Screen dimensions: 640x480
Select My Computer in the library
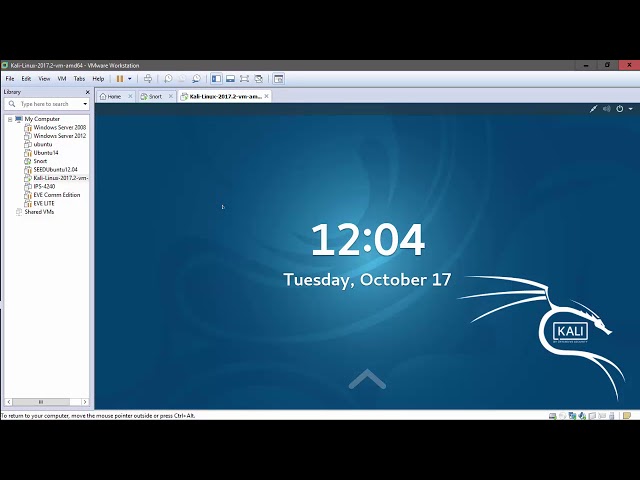pos(42,119)
